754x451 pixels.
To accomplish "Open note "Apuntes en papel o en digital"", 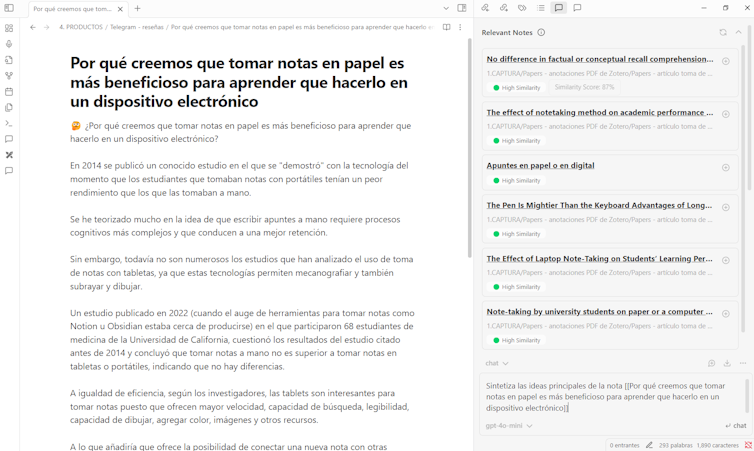I will click(x=540, y=166).
